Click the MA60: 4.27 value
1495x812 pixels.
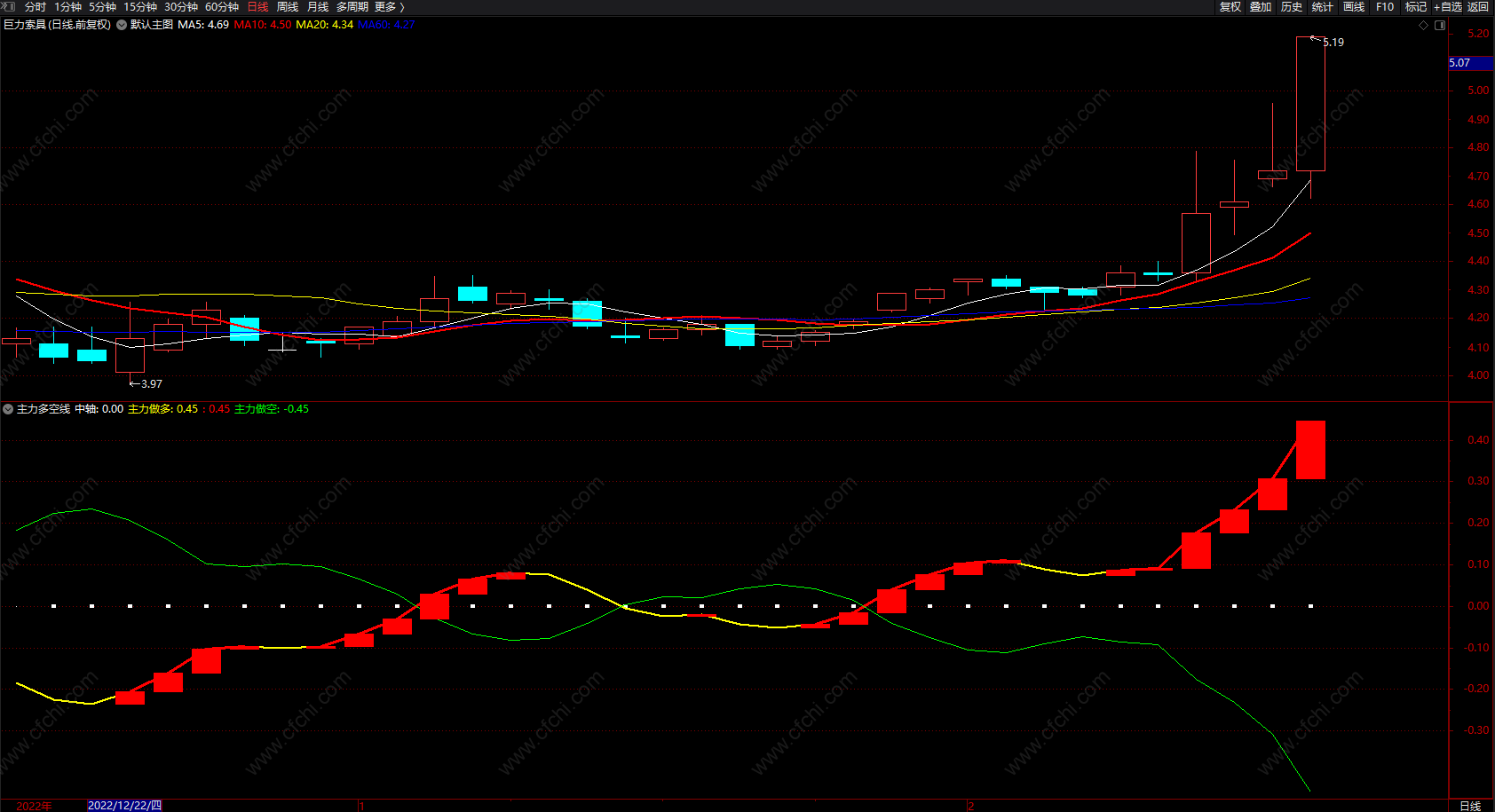(386, 25)
